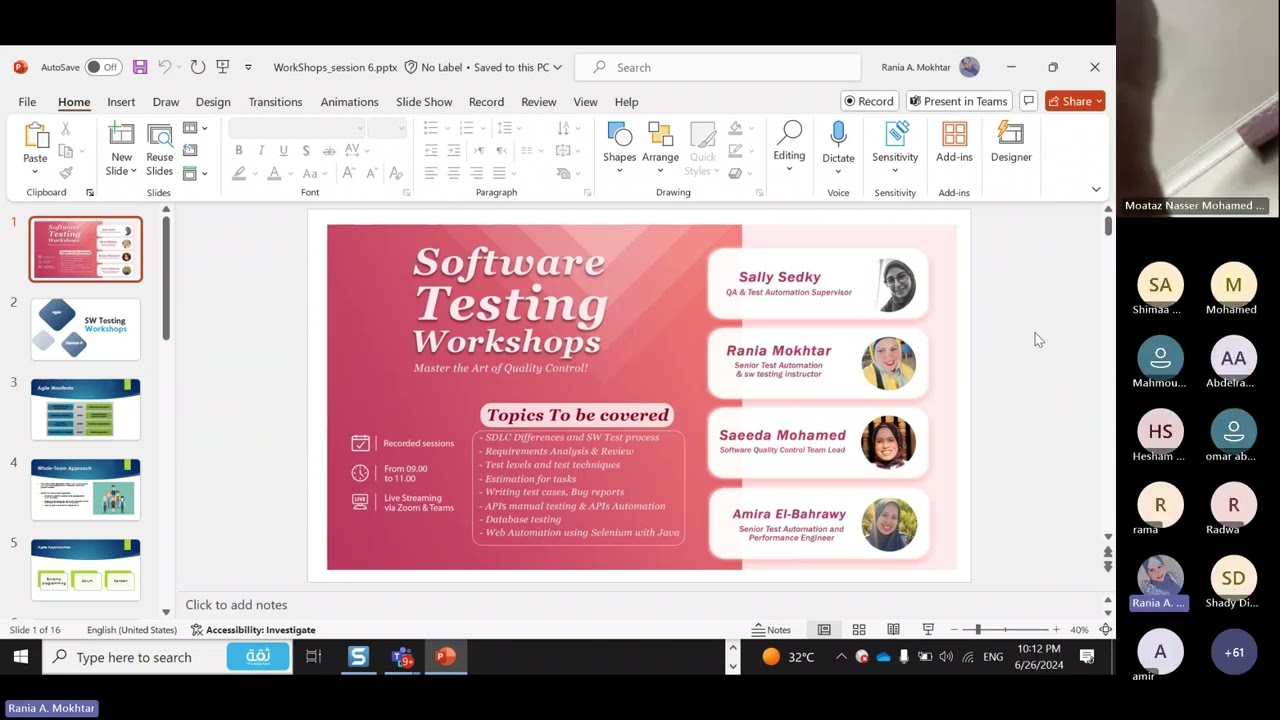This screenshot has height=720, width=1280.
Task: Open the font name combo box
Action: pyautogui.click(x=296, y=128)
